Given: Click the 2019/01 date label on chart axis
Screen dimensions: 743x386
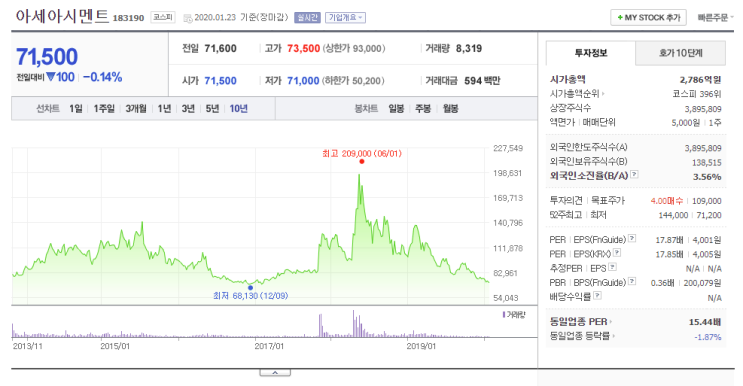Looking at the screenshot, I should [x=421, y=346].
